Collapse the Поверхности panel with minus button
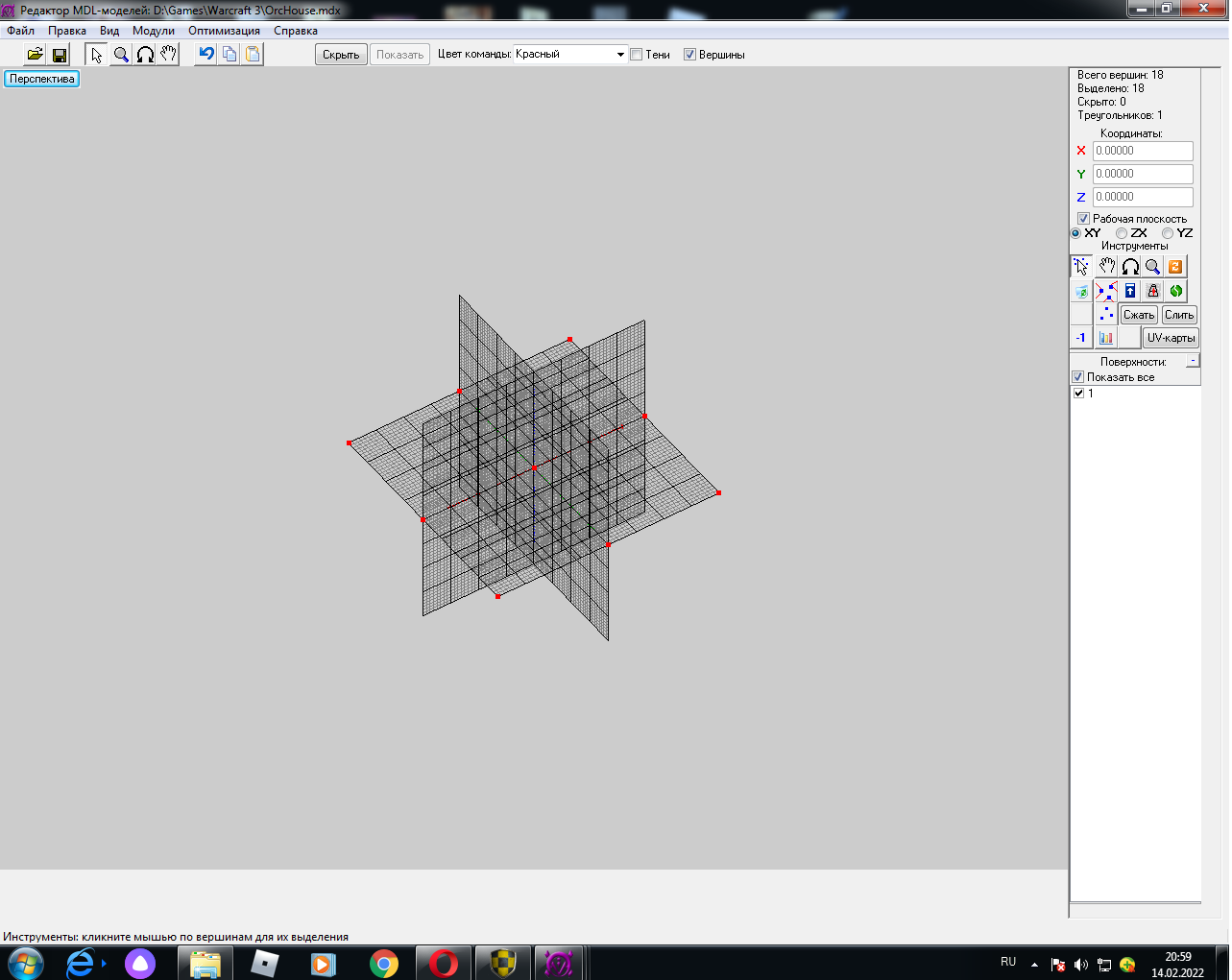This screenshot has height=980, width=1232. [1193, 361]
